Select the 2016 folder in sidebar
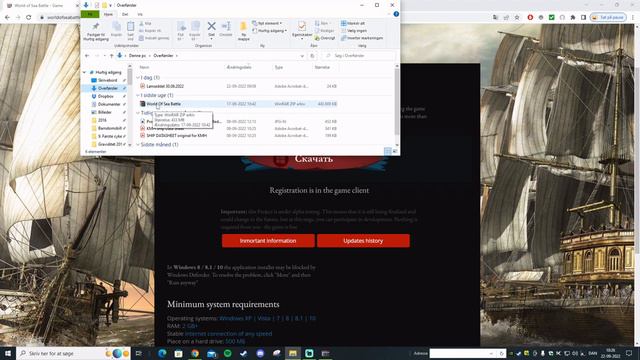The width and height of the screenshot is (640, 360). tap(102, 120)
